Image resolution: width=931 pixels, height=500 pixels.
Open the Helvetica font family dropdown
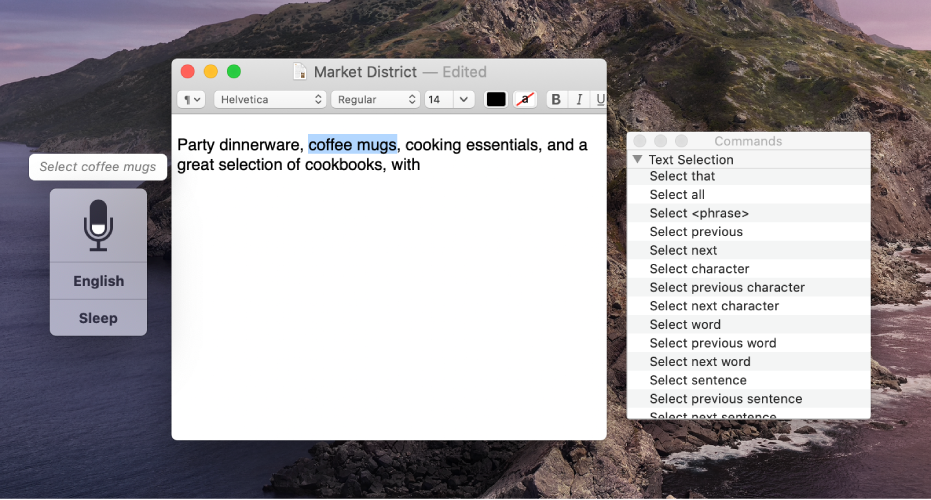tap(270, 99)
